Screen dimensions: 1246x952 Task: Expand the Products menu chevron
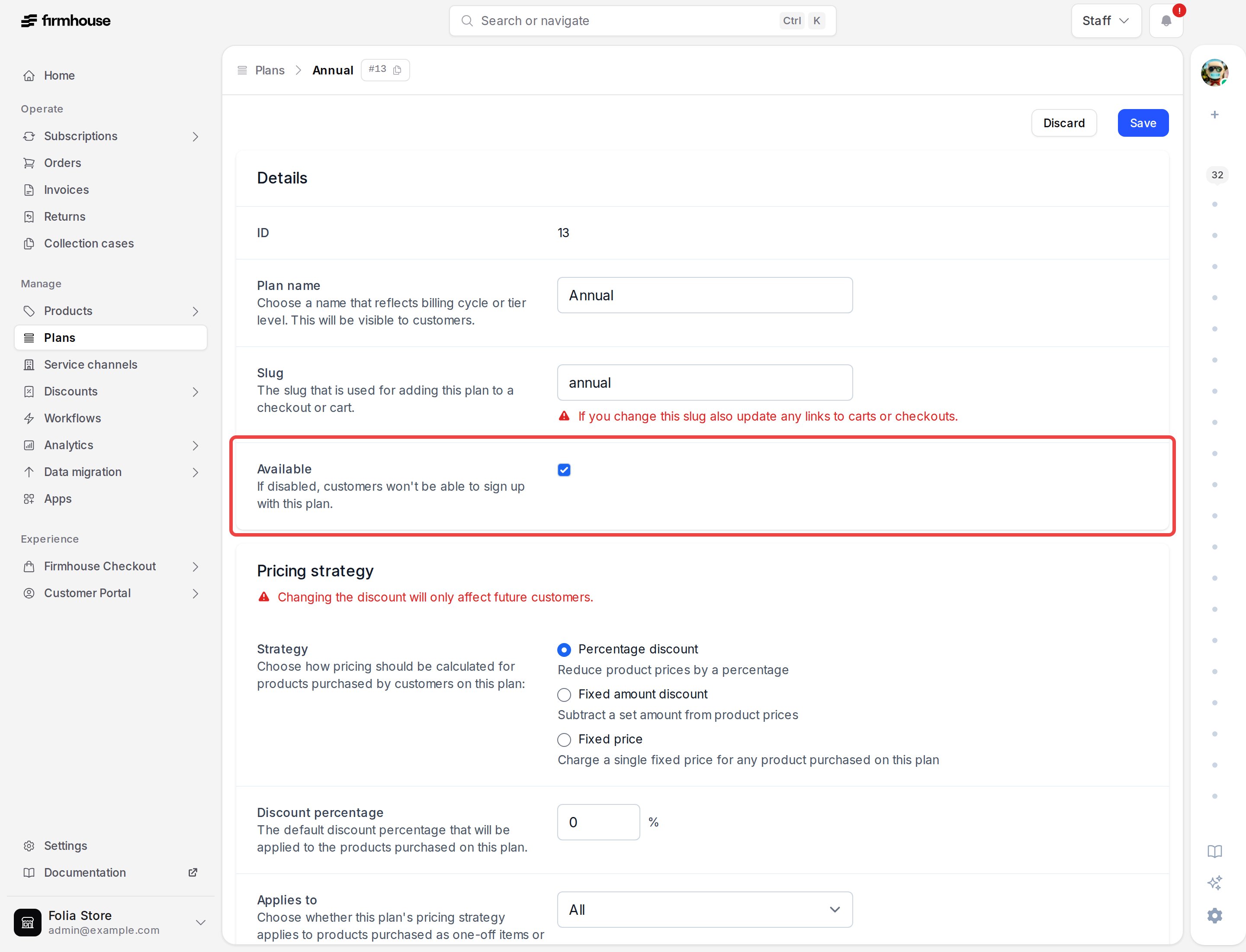pyautogui.click(x=195, y=311)
